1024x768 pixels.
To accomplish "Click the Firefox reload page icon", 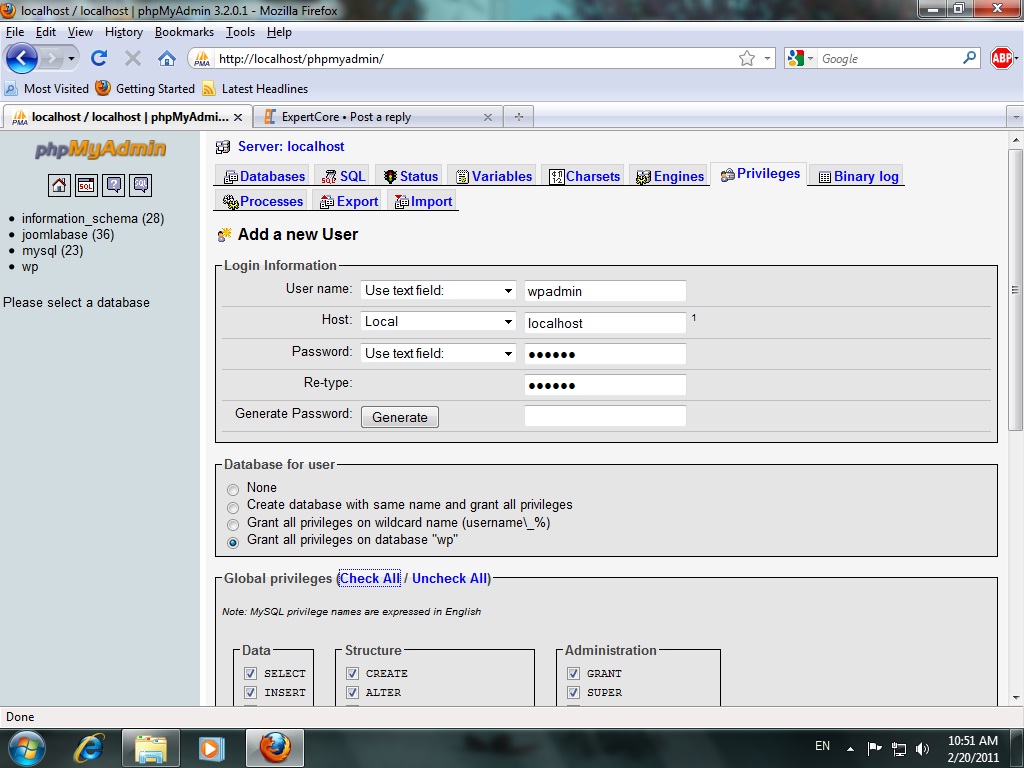I will (x=99, y=58).
